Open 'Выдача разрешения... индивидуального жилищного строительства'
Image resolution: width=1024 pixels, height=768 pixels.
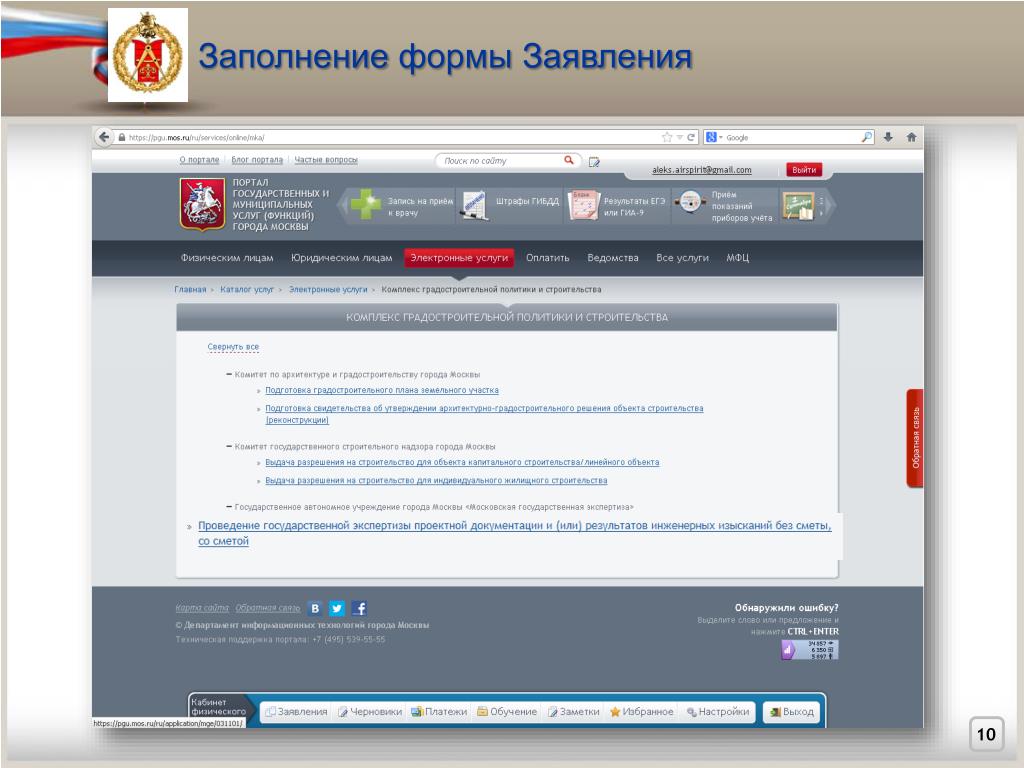coord(436,481)
